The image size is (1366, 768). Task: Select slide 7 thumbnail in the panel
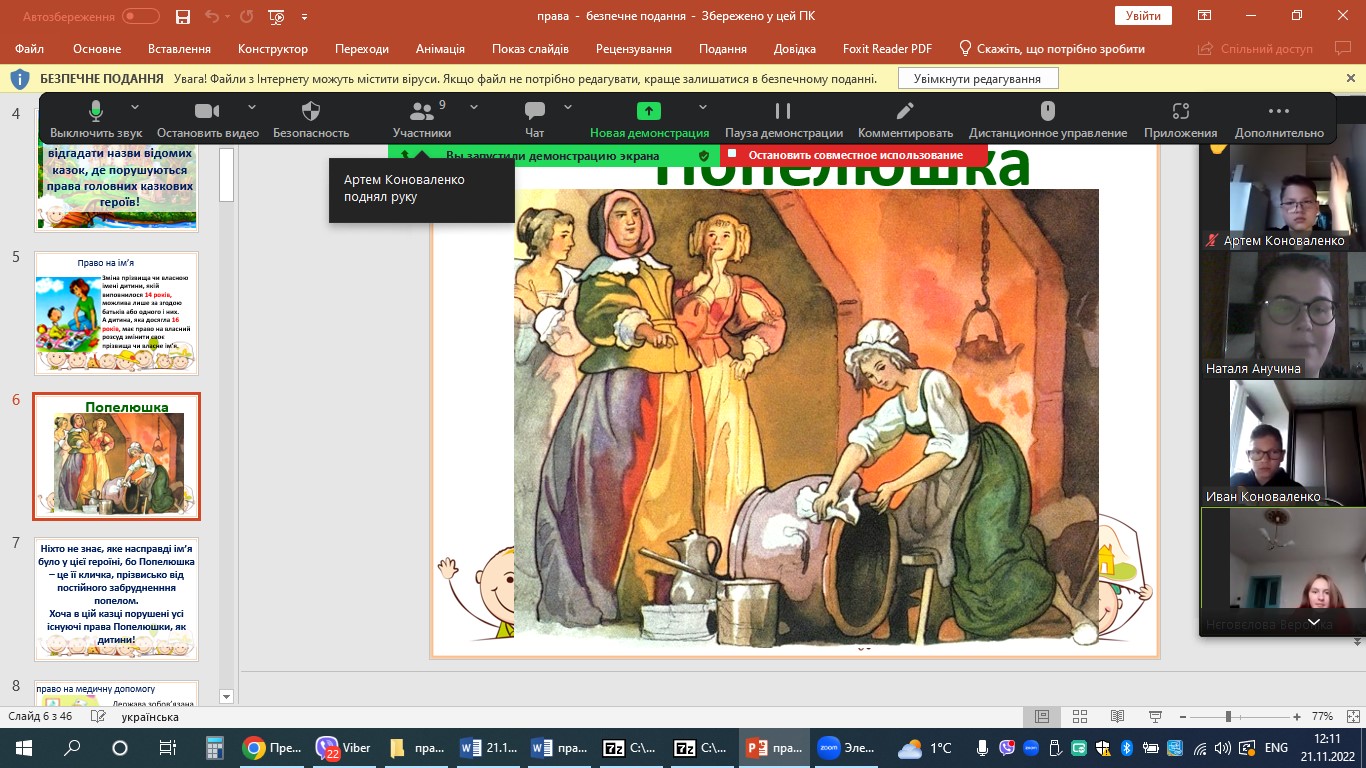coord(116,599)
